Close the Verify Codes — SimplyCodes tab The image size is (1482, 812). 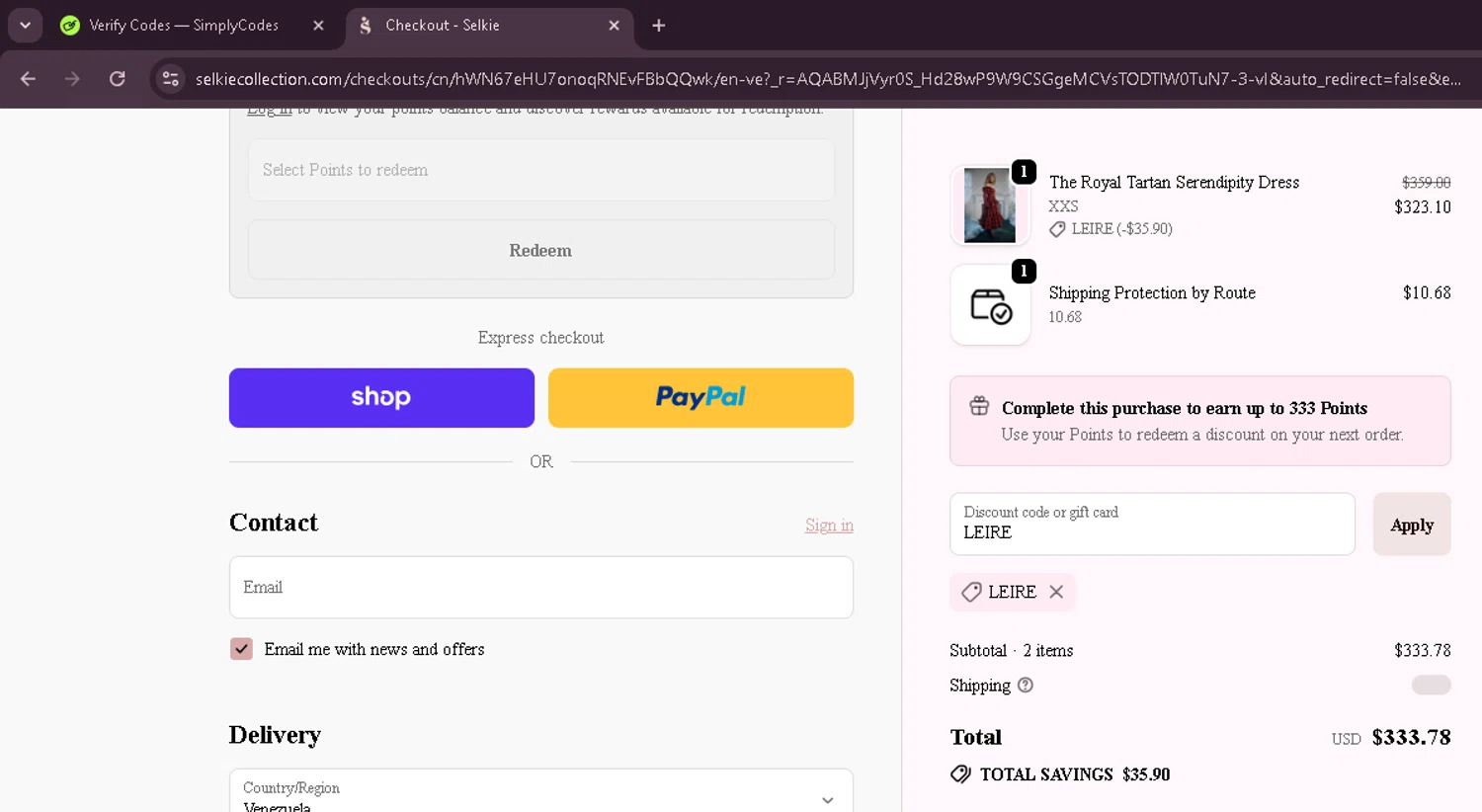point(318,26)
